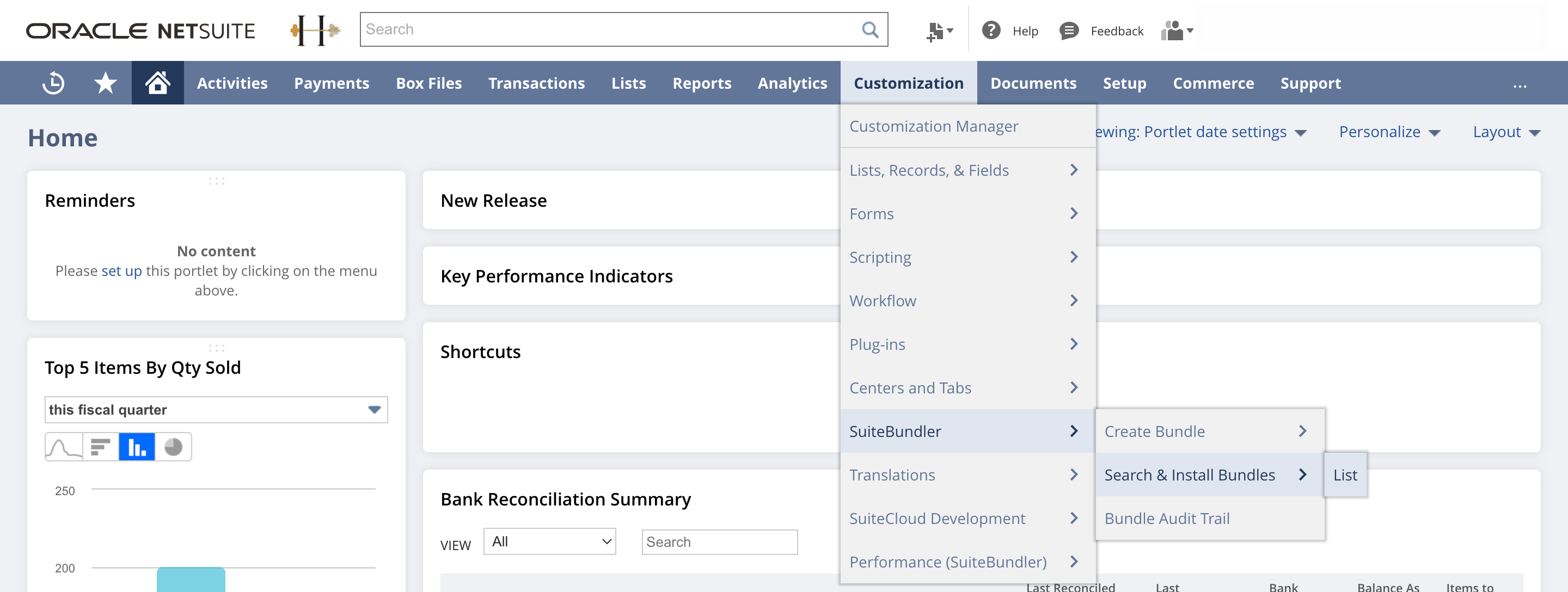Open the Recent Records history icon
This screenshot has width=1568, height=592.
(53, 83)
